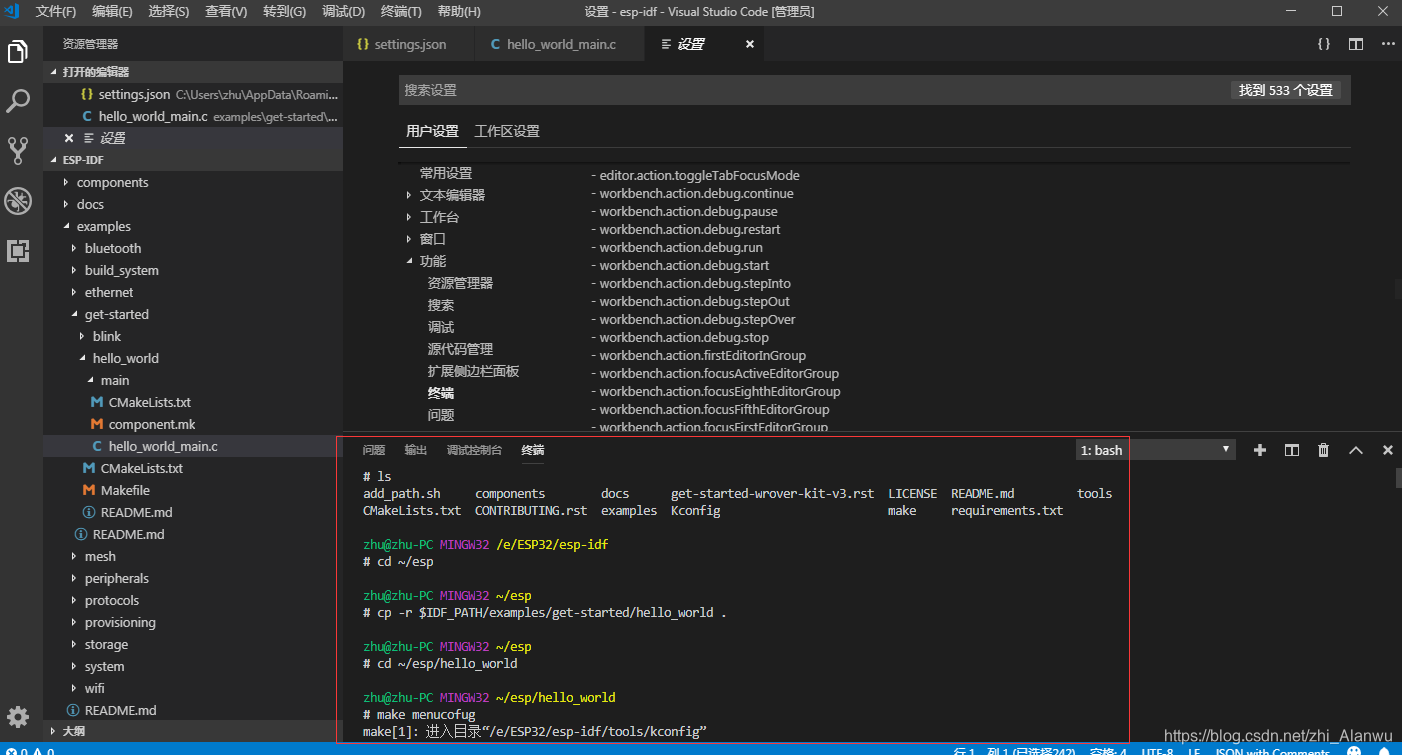The height and width of the screenshot is (755, 1402).
Task: Open the 编辑(E) menu
Action: (x=112, y=11)
